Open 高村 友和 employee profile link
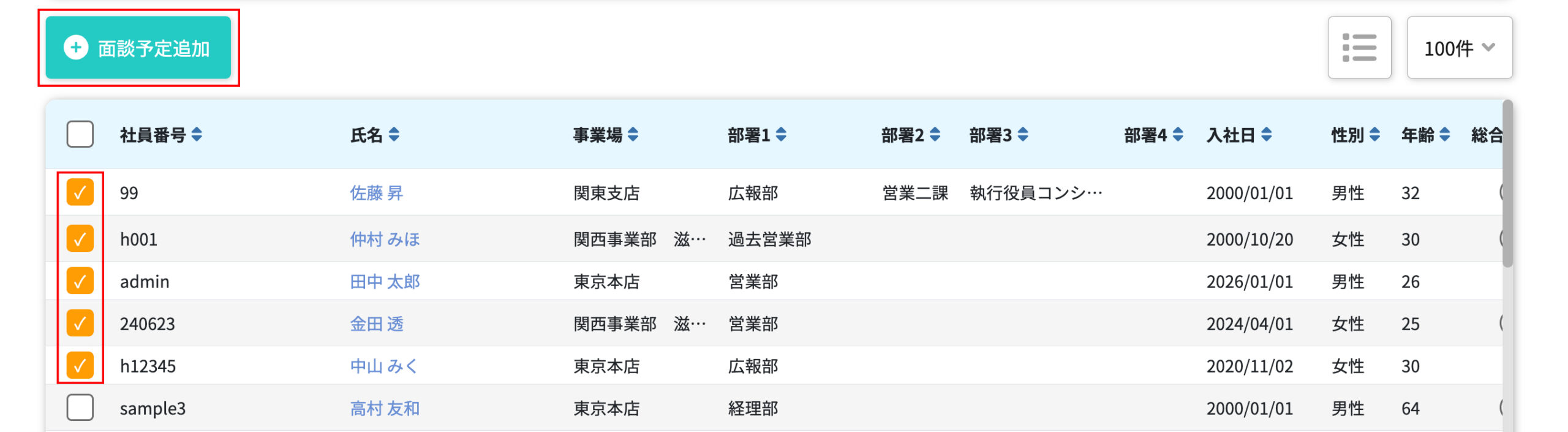The image size is (1568, 432). pyautogui.click(x=385, y=408)
